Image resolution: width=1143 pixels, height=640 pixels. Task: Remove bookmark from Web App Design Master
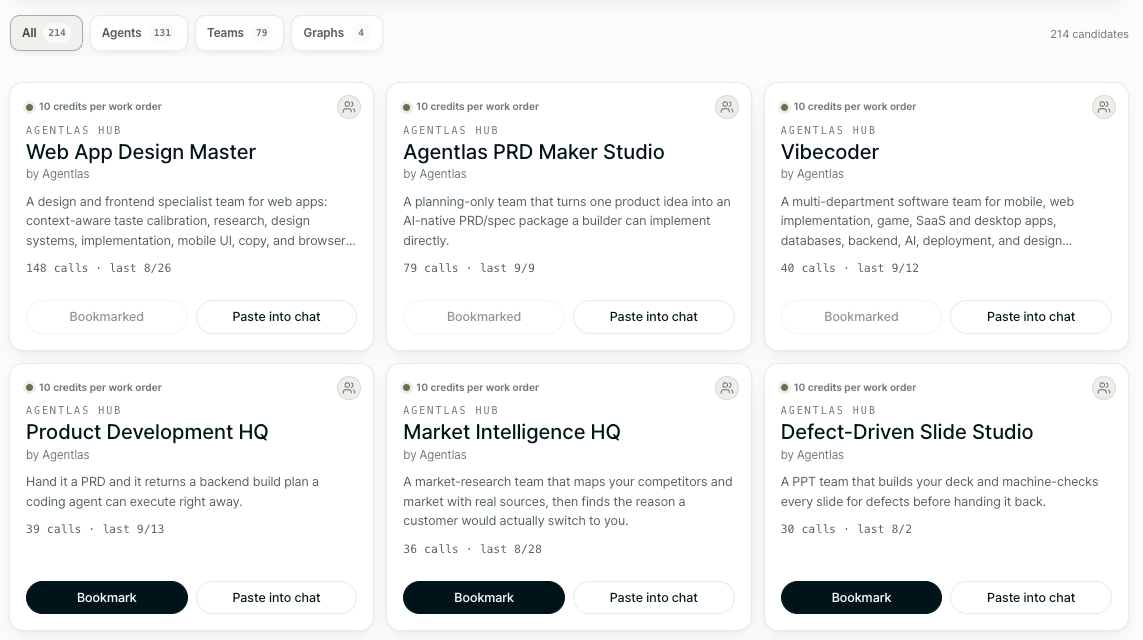pyautogui.click(x=106, y=317)
